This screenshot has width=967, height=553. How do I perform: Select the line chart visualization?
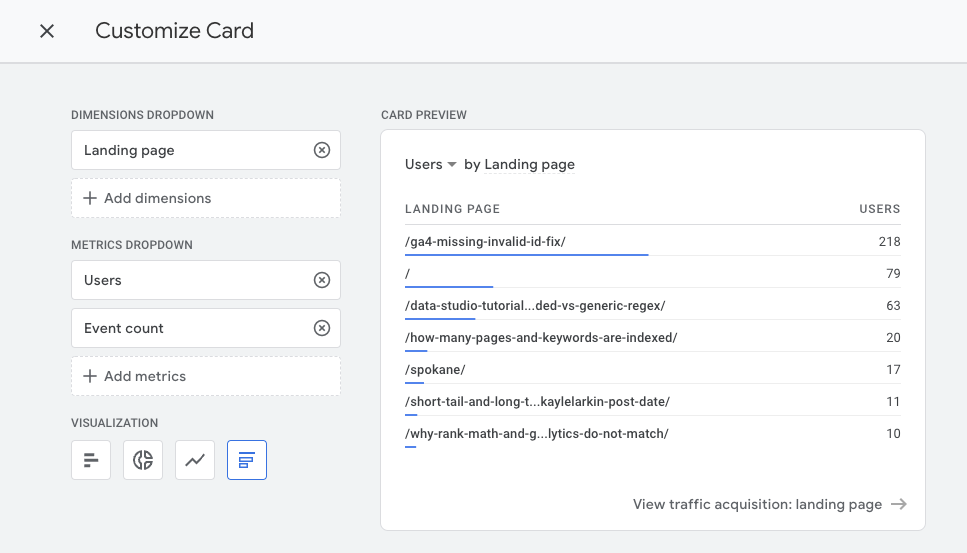pyautogui.click(x=195, y=460)
